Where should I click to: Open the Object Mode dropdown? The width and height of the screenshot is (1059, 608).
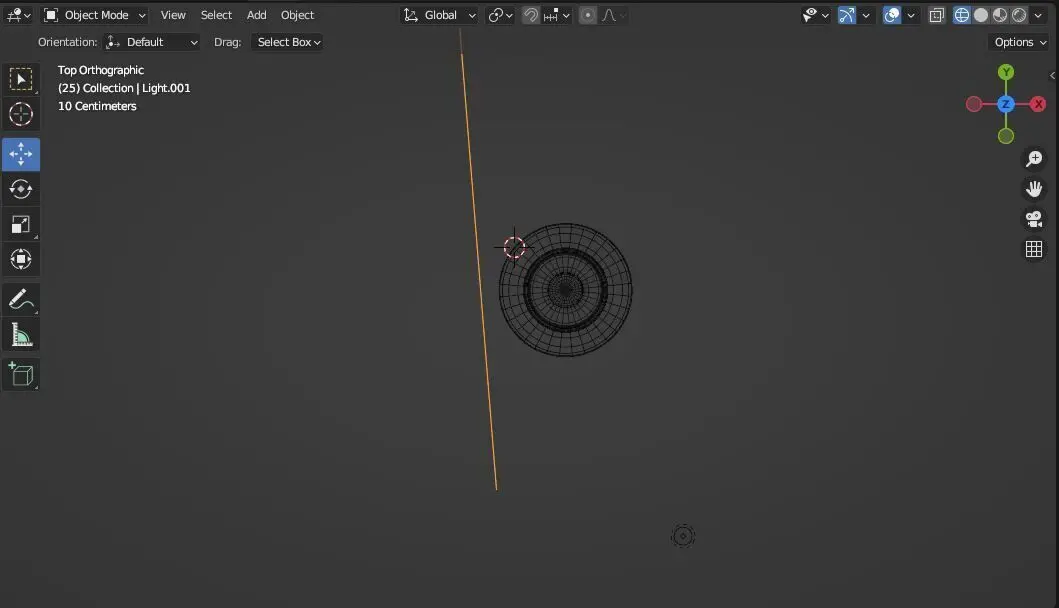95,15
